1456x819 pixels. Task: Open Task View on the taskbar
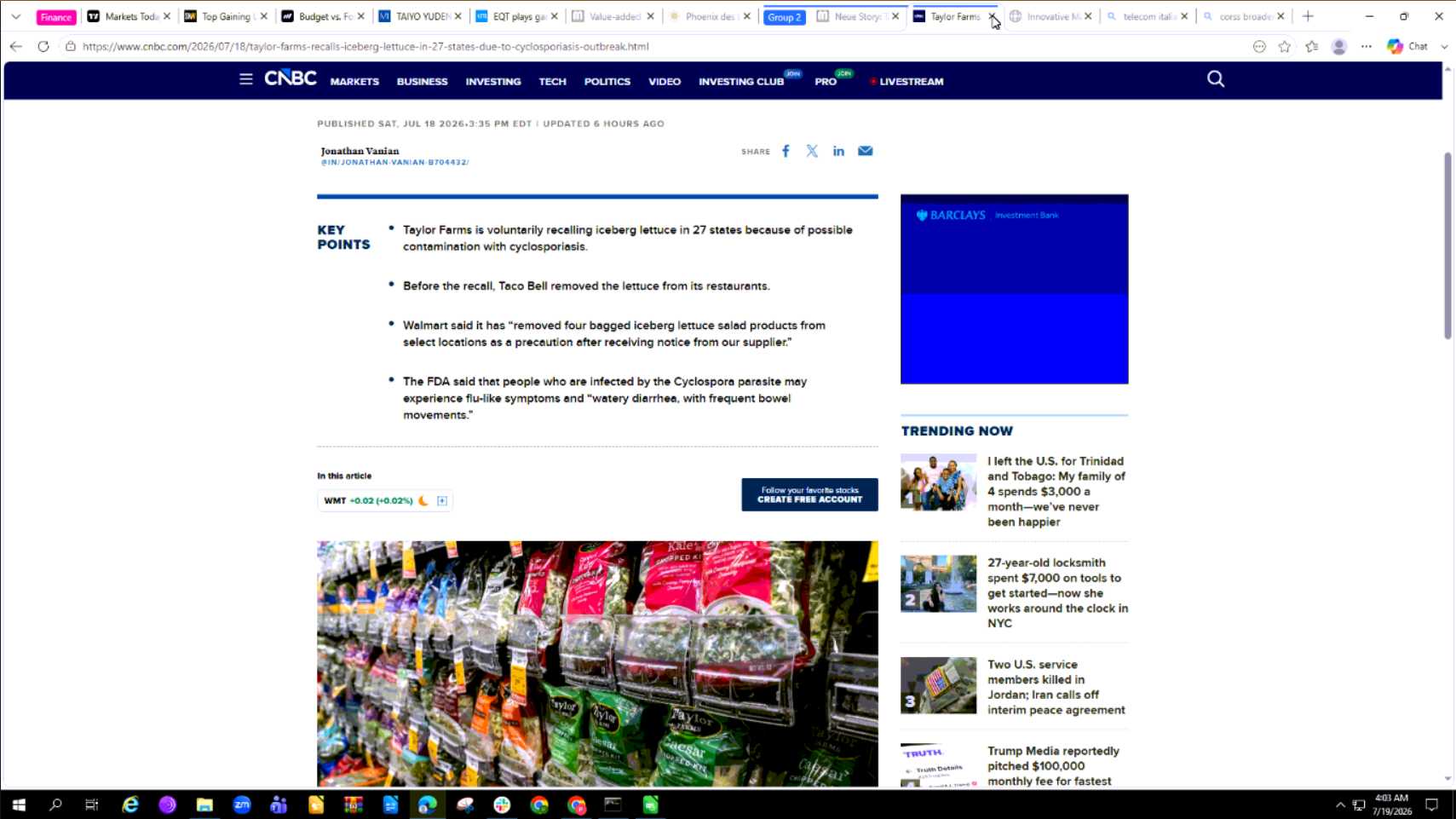[92, 805]
